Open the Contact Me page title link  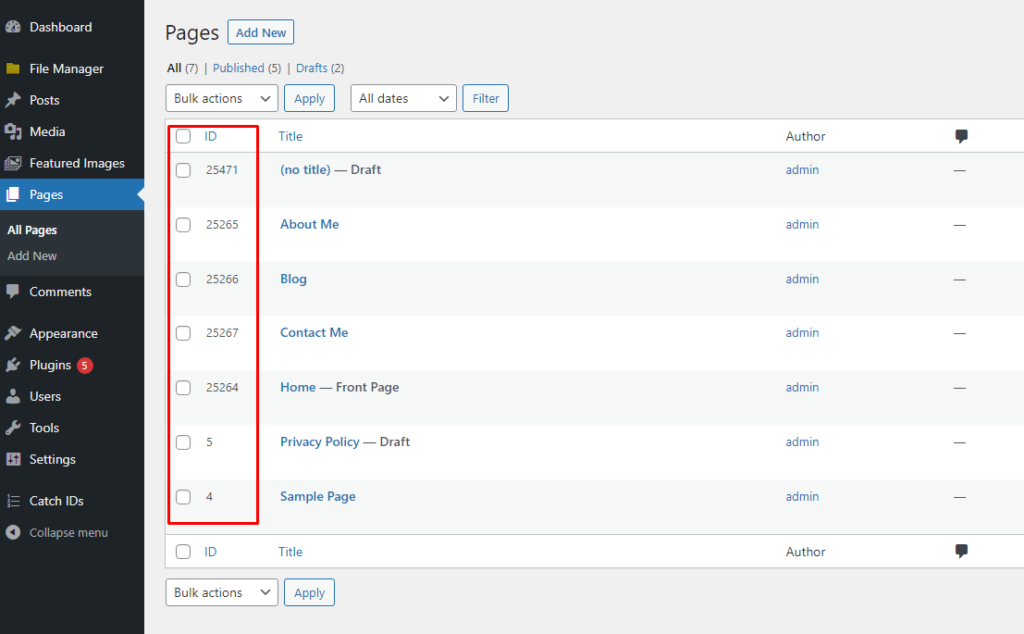314,332
